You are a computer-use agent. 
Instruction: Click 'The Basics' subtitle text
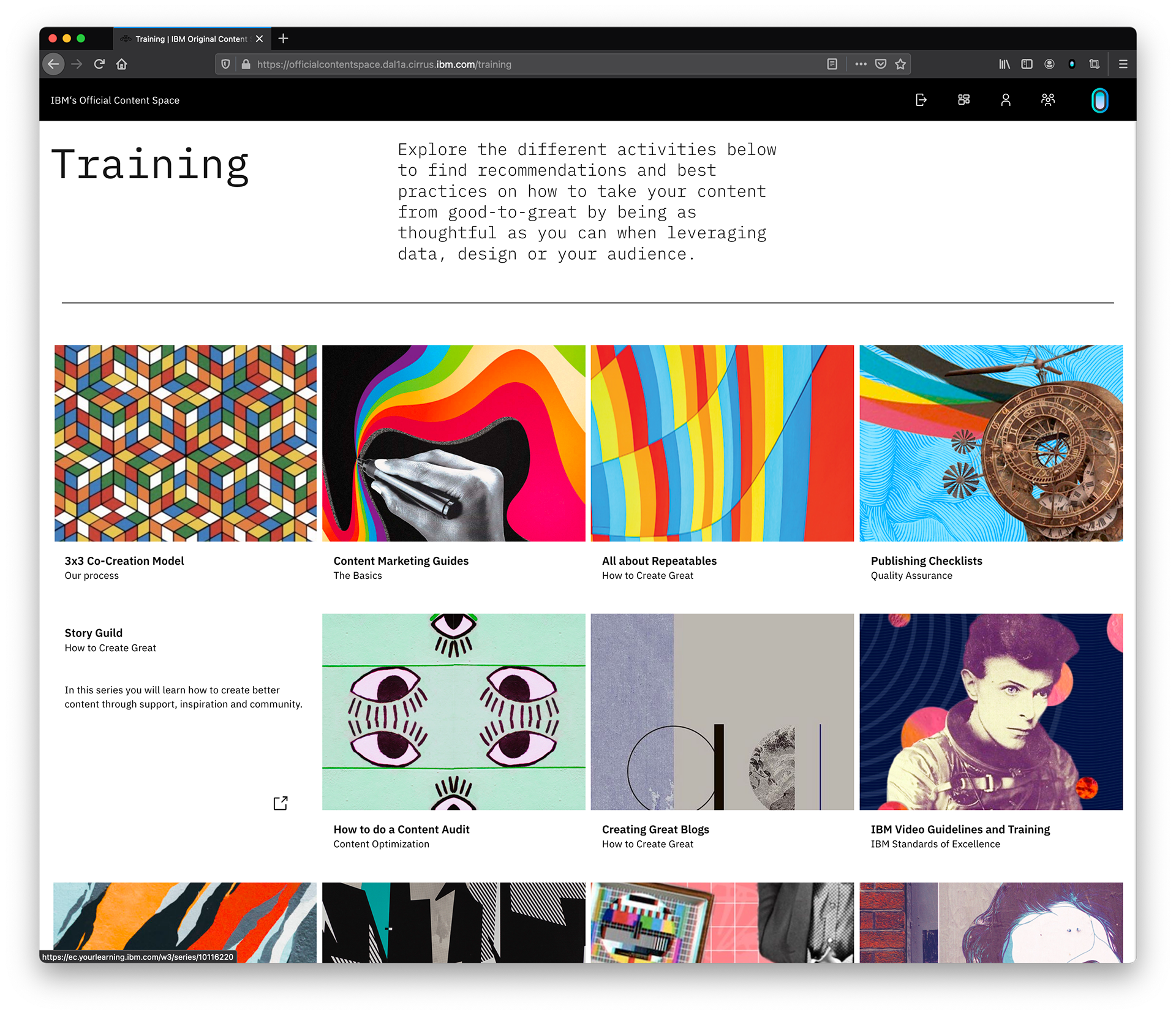(x=358, y=576)
